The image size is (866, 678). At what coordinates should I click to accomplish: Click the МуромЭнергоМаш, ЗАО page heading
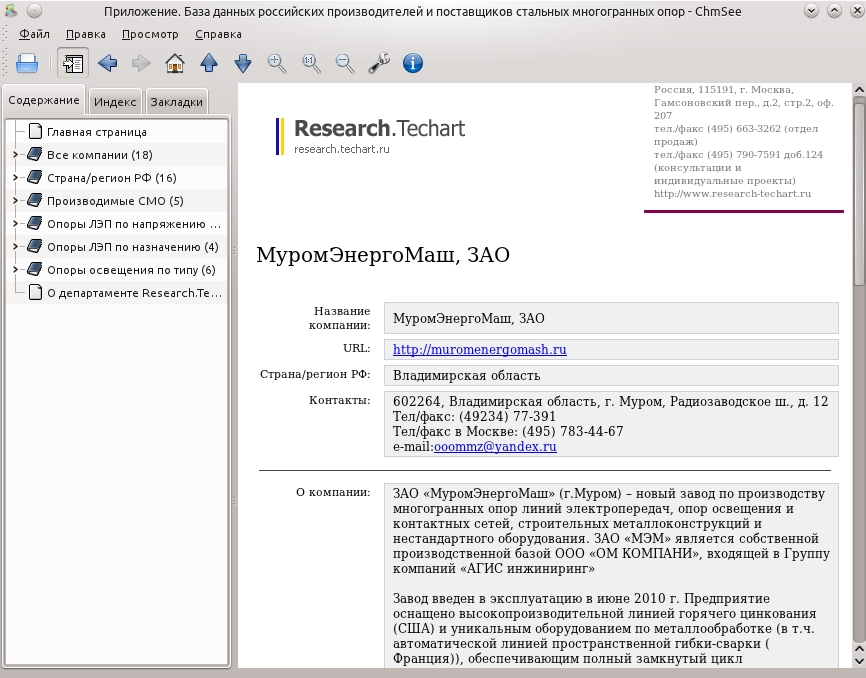coord(383,255)
